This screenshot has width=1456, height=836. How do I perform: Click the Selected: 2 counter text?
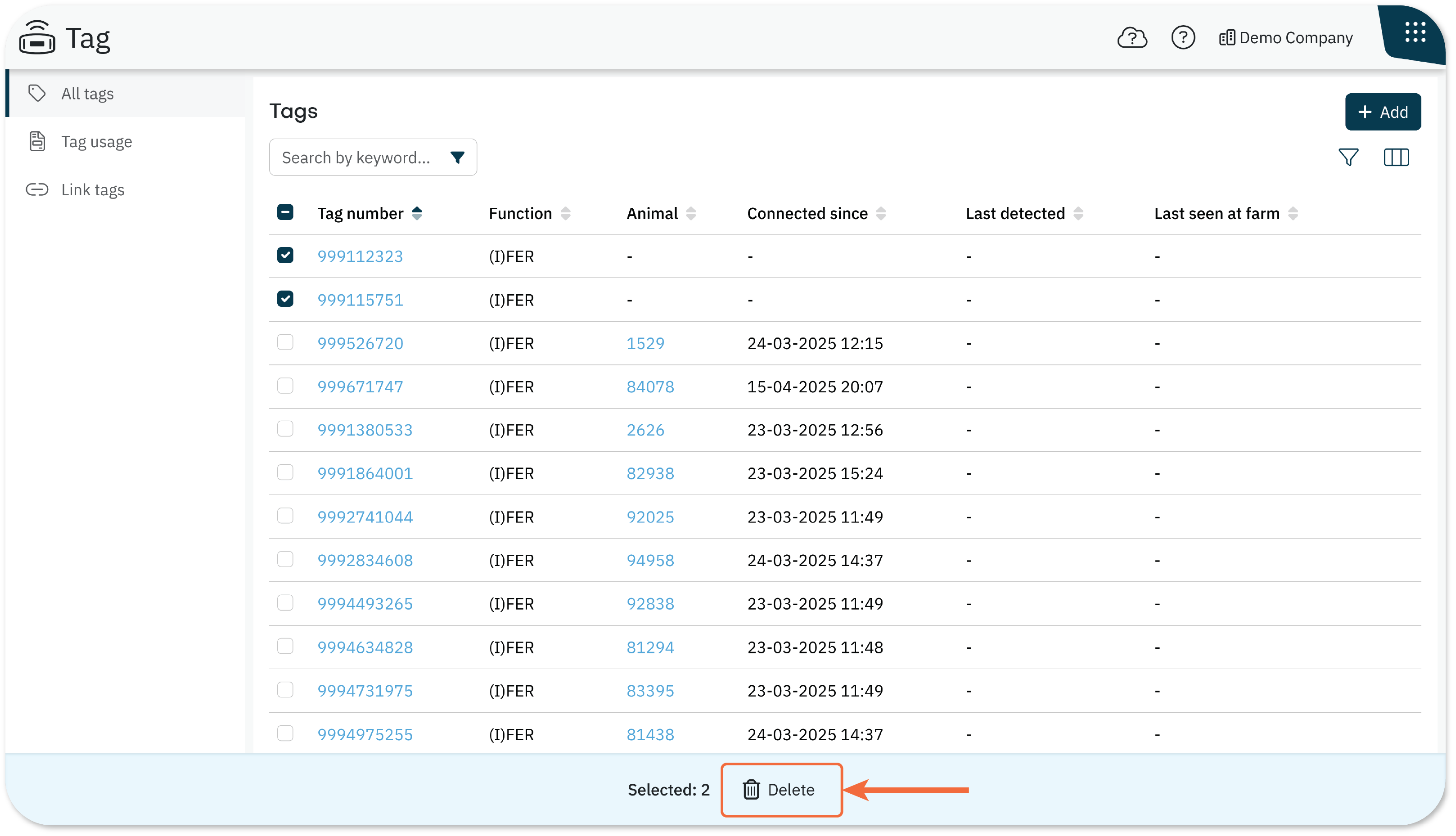[x=668, y=790]
